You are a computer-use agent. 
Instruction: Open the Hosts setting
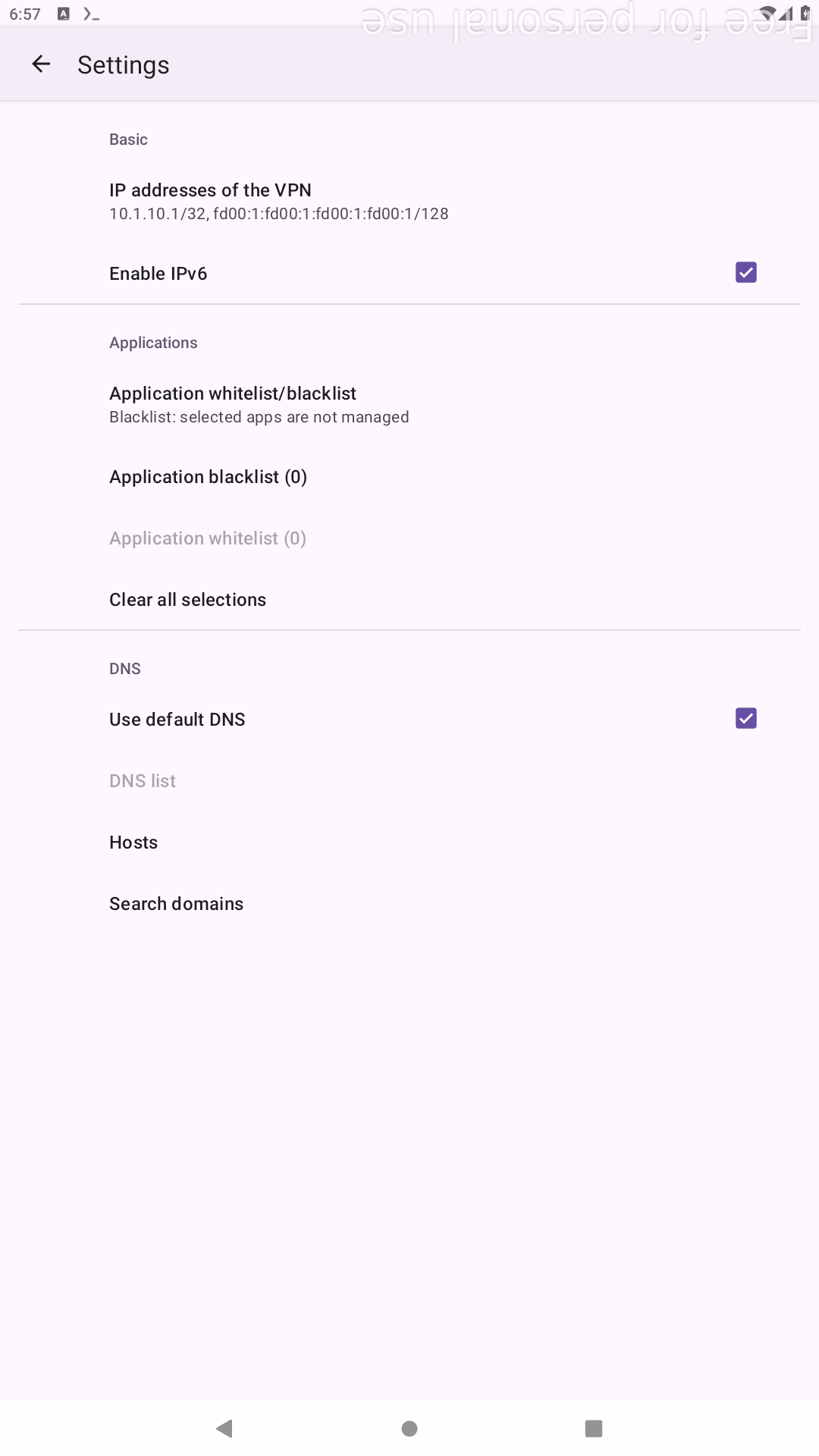pos(133,843)
